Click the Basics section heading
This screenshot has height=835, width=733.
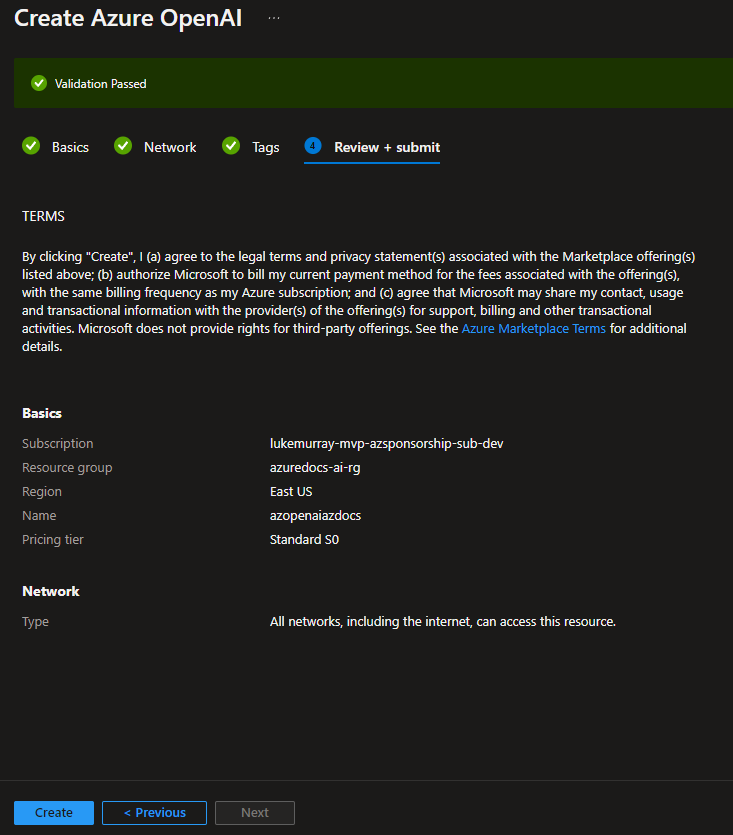[x=42, y=413]
